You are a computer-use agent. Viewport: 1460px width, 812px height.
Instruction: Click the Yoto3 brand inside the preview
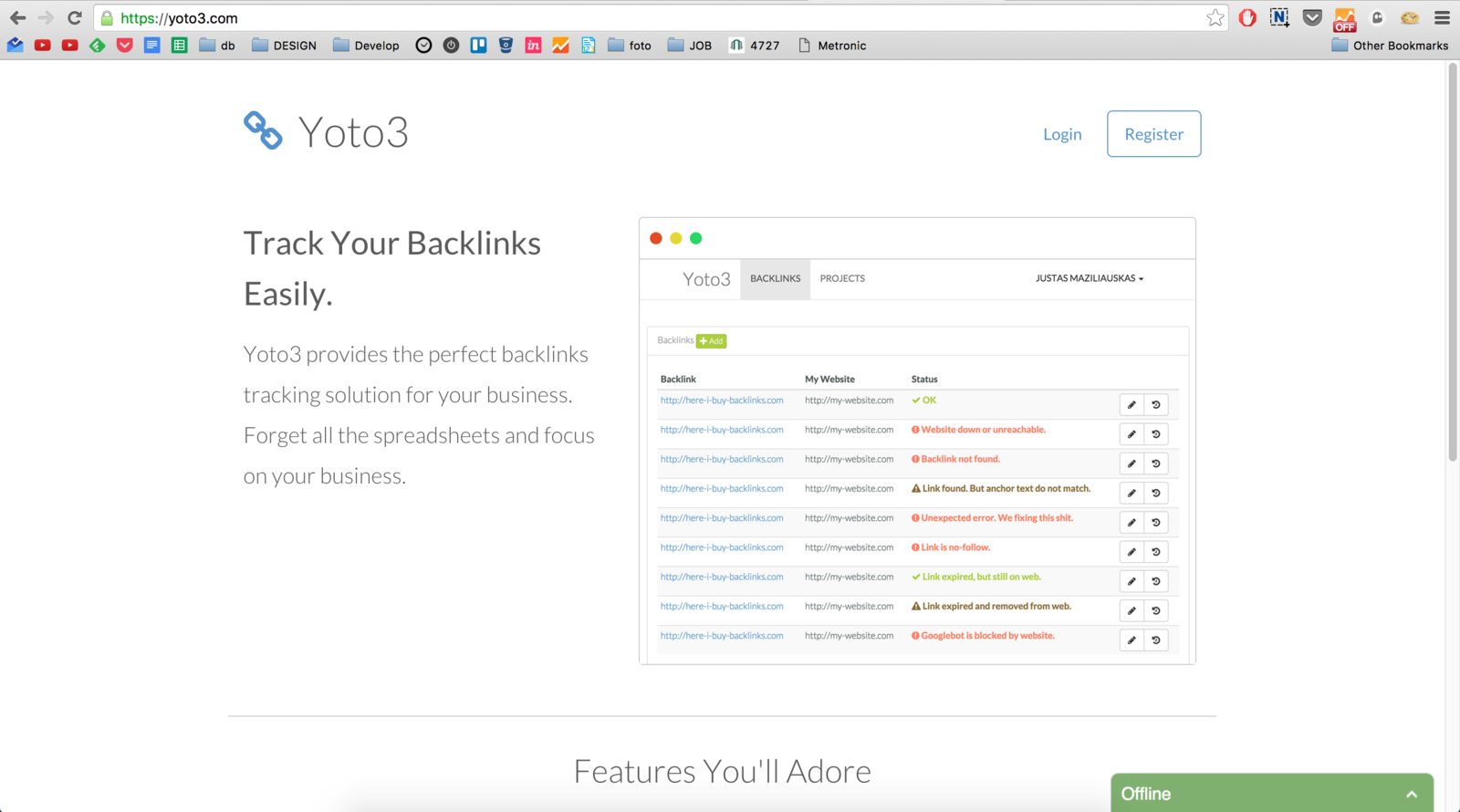coord(706,279)
